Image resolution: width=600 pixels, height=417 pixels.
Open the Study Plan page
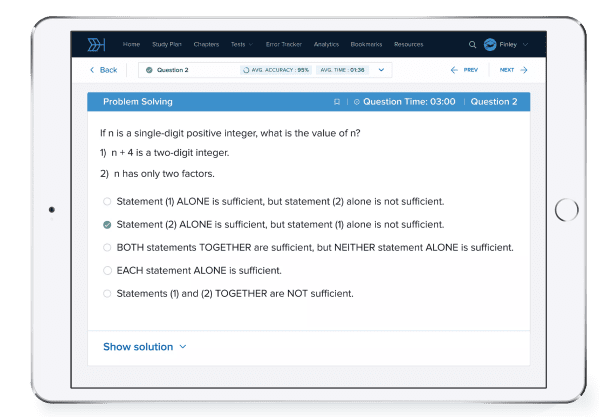point(166,44)
